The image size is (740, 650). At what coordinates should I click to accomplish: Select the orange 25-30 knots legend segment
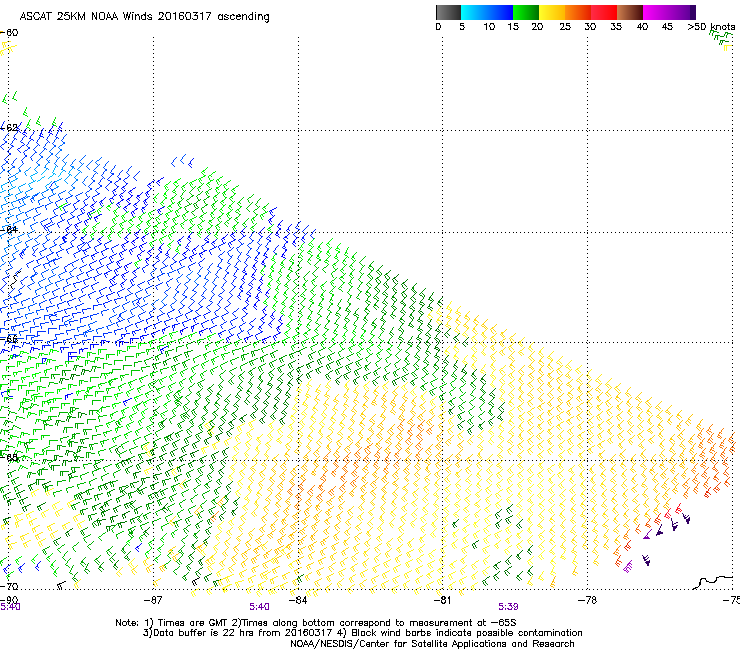tap(578, 12)
